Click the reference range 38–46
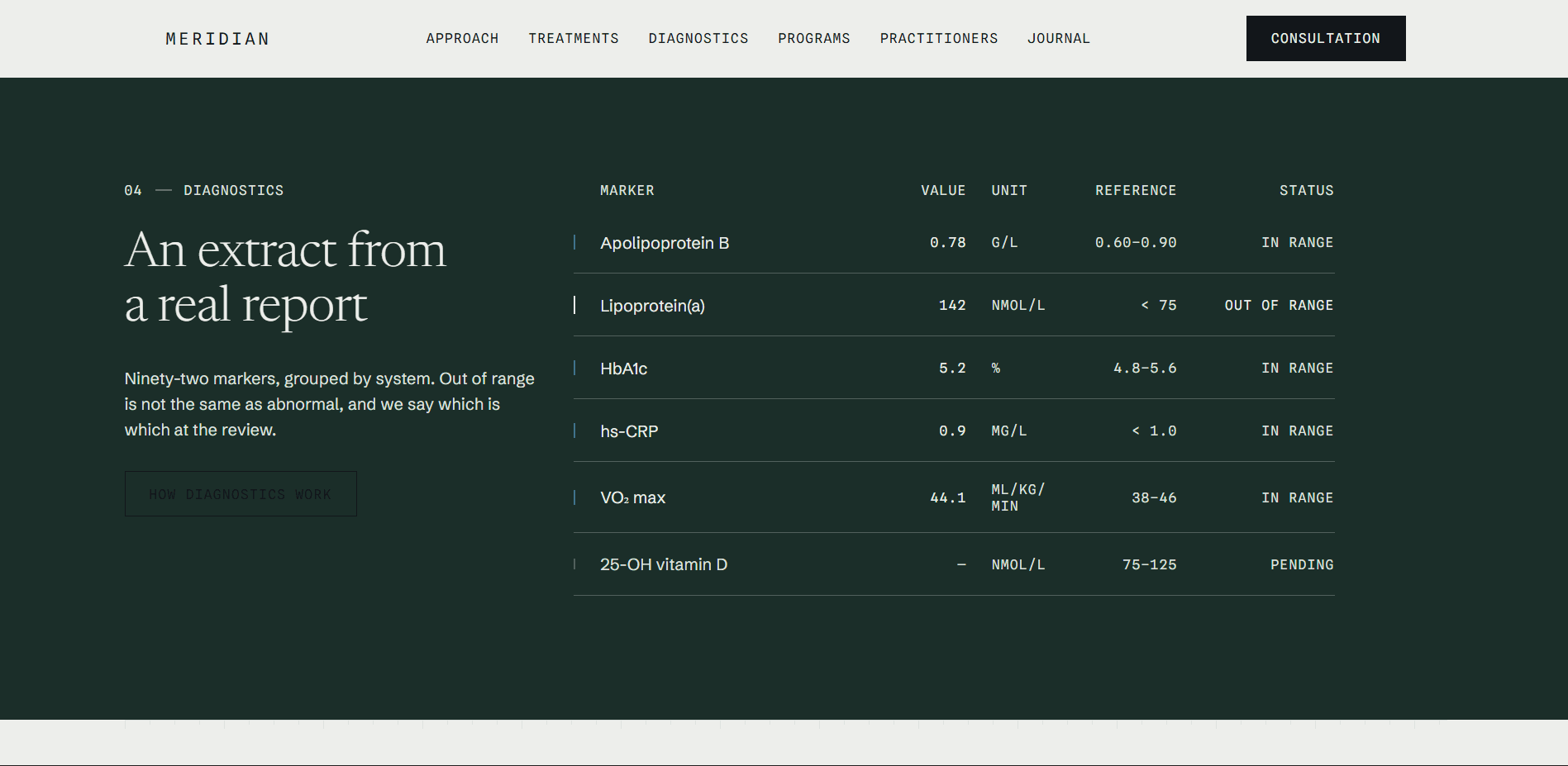 [x=1154, y=498]
